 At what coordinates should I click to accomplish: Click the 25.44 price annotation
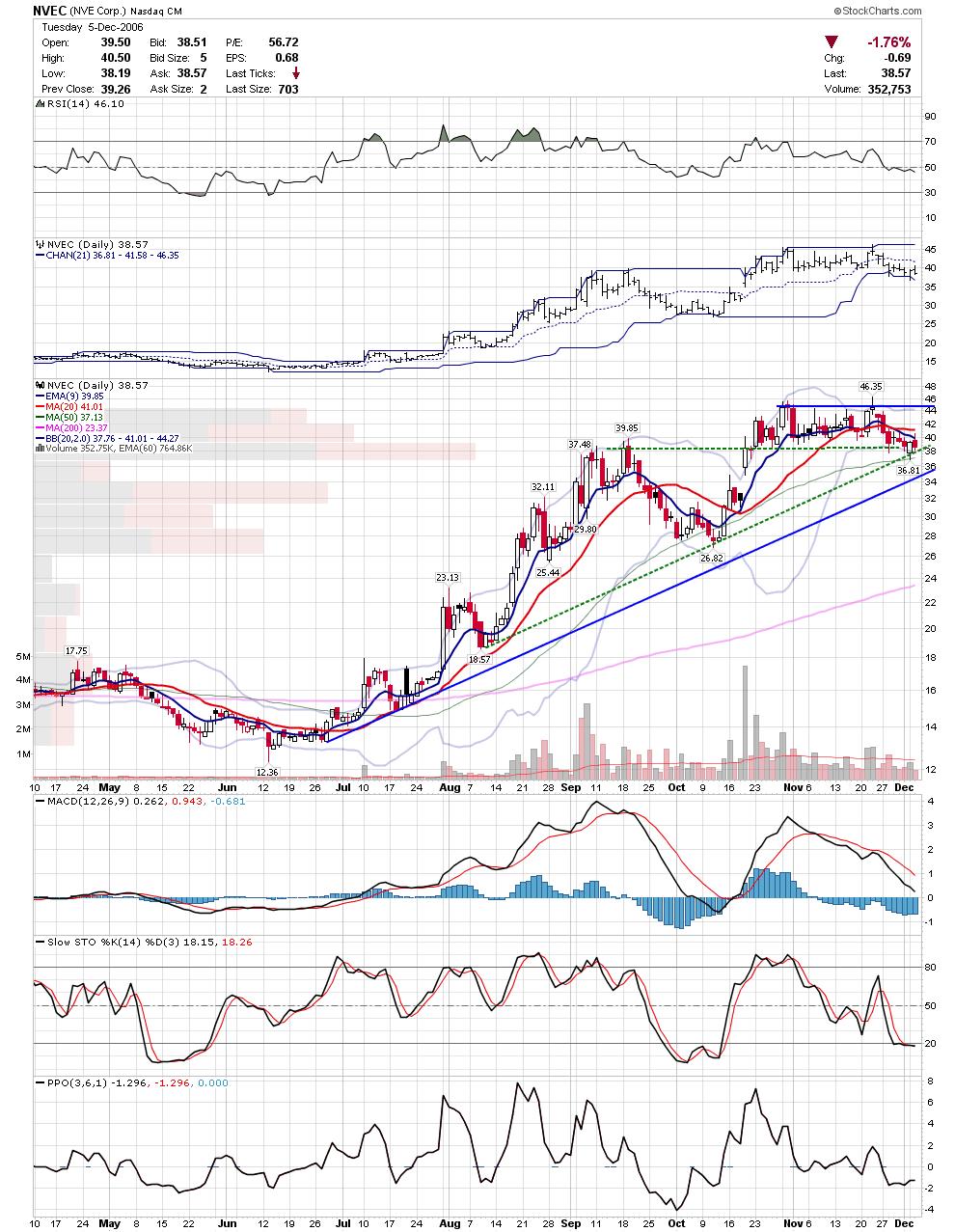point(548,573)
